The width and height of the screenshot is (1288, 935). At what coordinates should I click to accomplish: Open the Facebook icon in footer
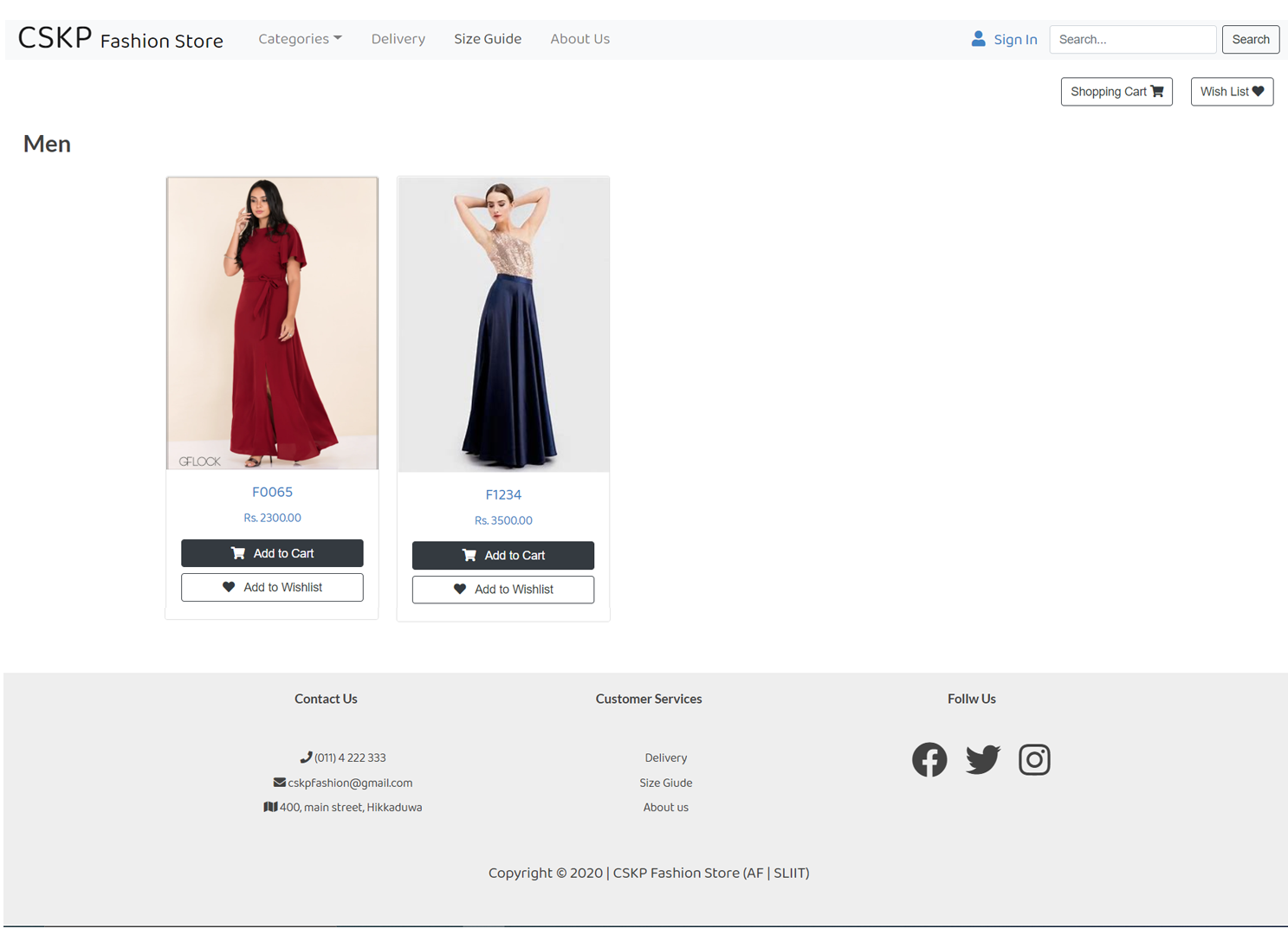(x=929, y=759)
